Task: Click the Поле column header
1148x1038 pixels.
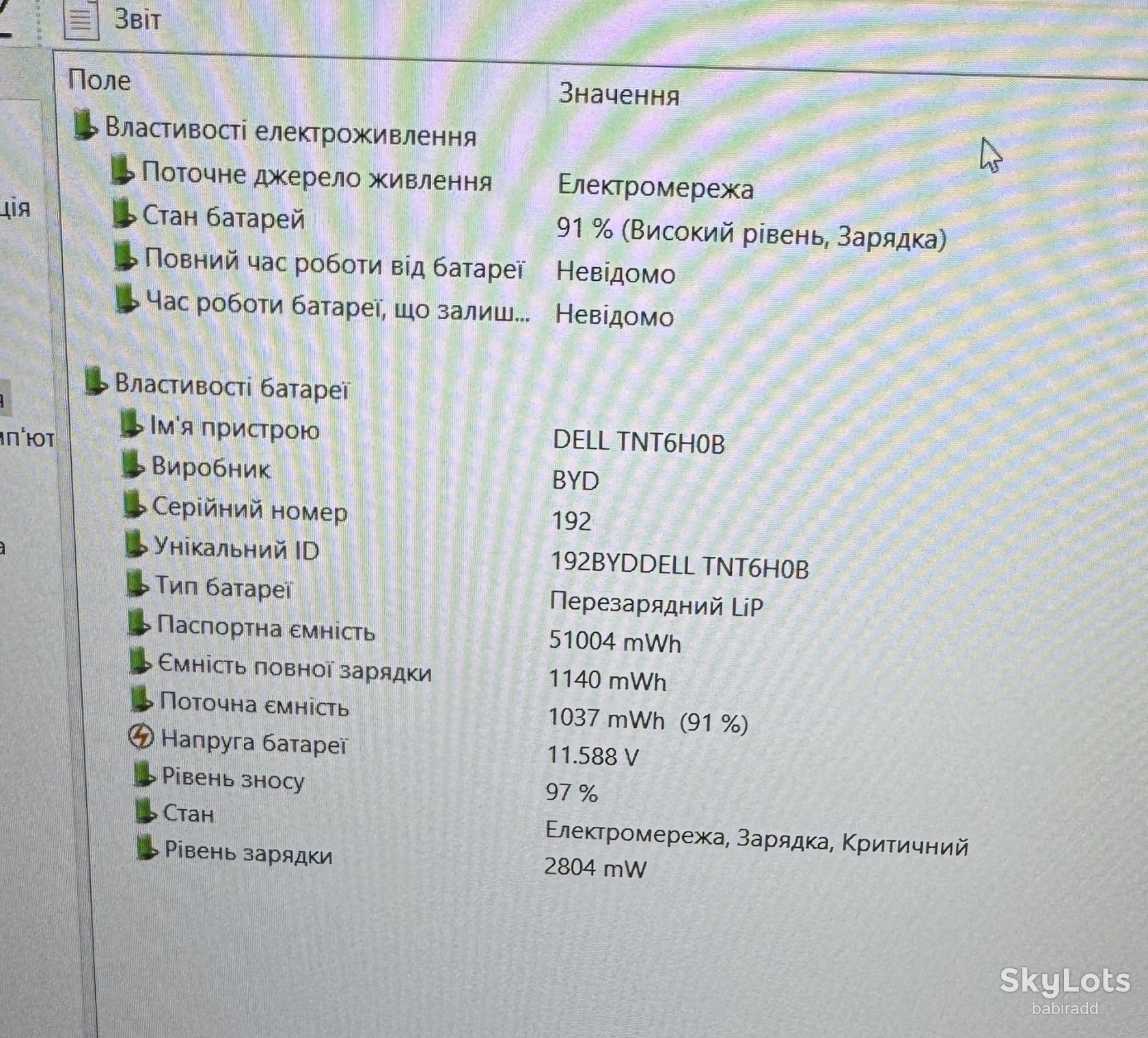Action: (x=99, y=81)
